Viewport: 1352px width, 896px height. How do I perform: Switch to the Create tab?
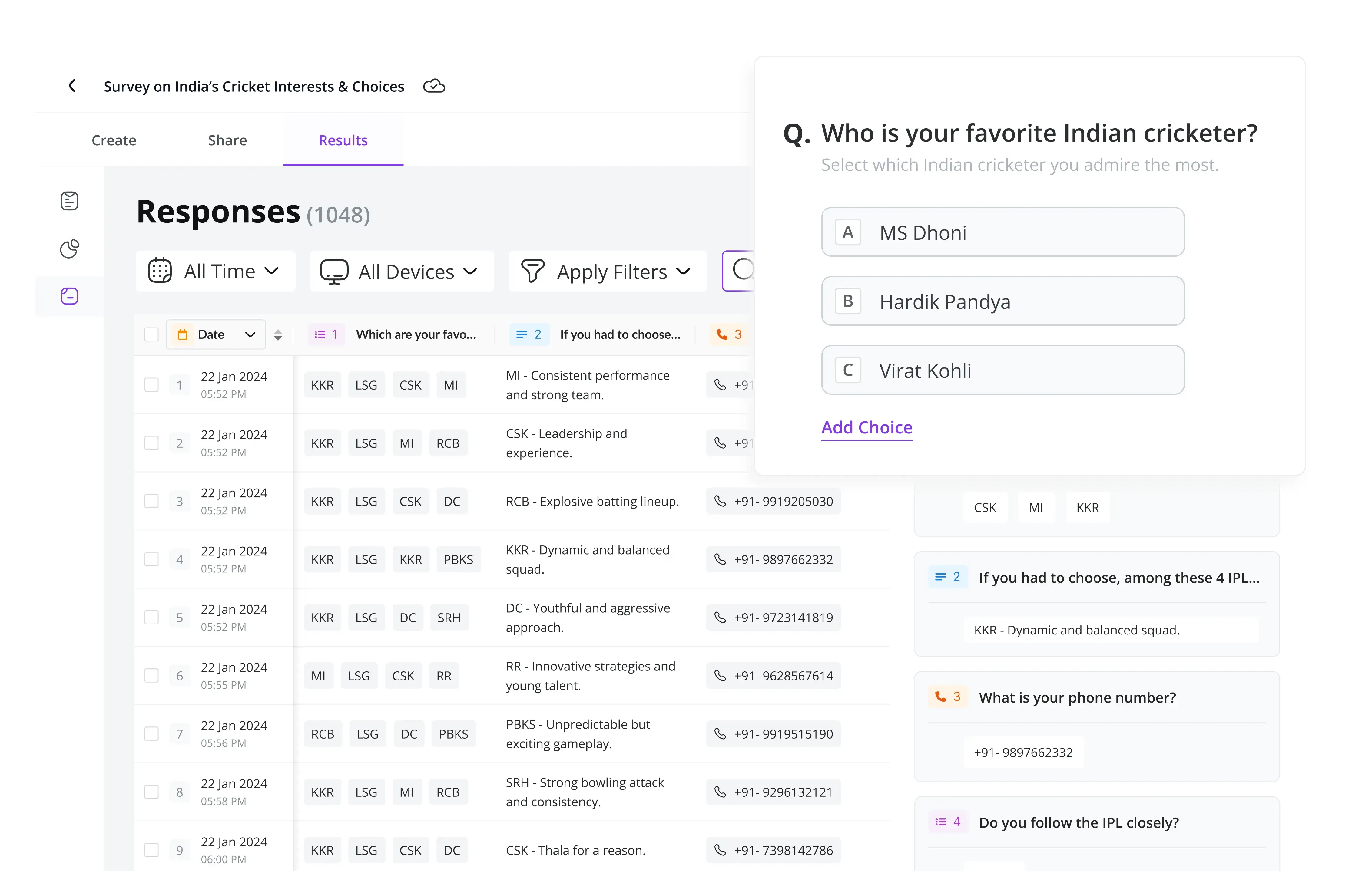coord(114,140)
